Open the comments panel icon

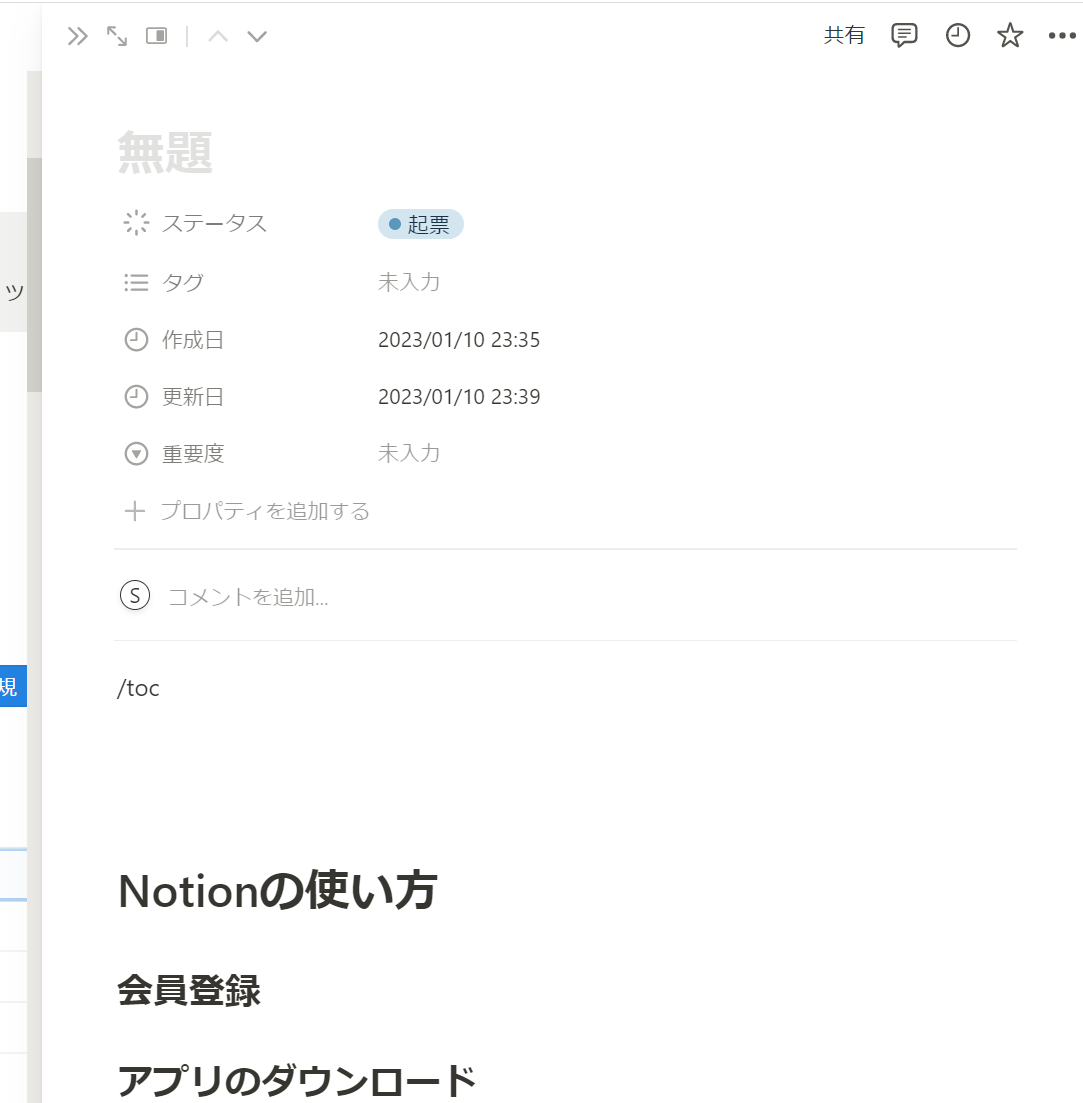904,35
